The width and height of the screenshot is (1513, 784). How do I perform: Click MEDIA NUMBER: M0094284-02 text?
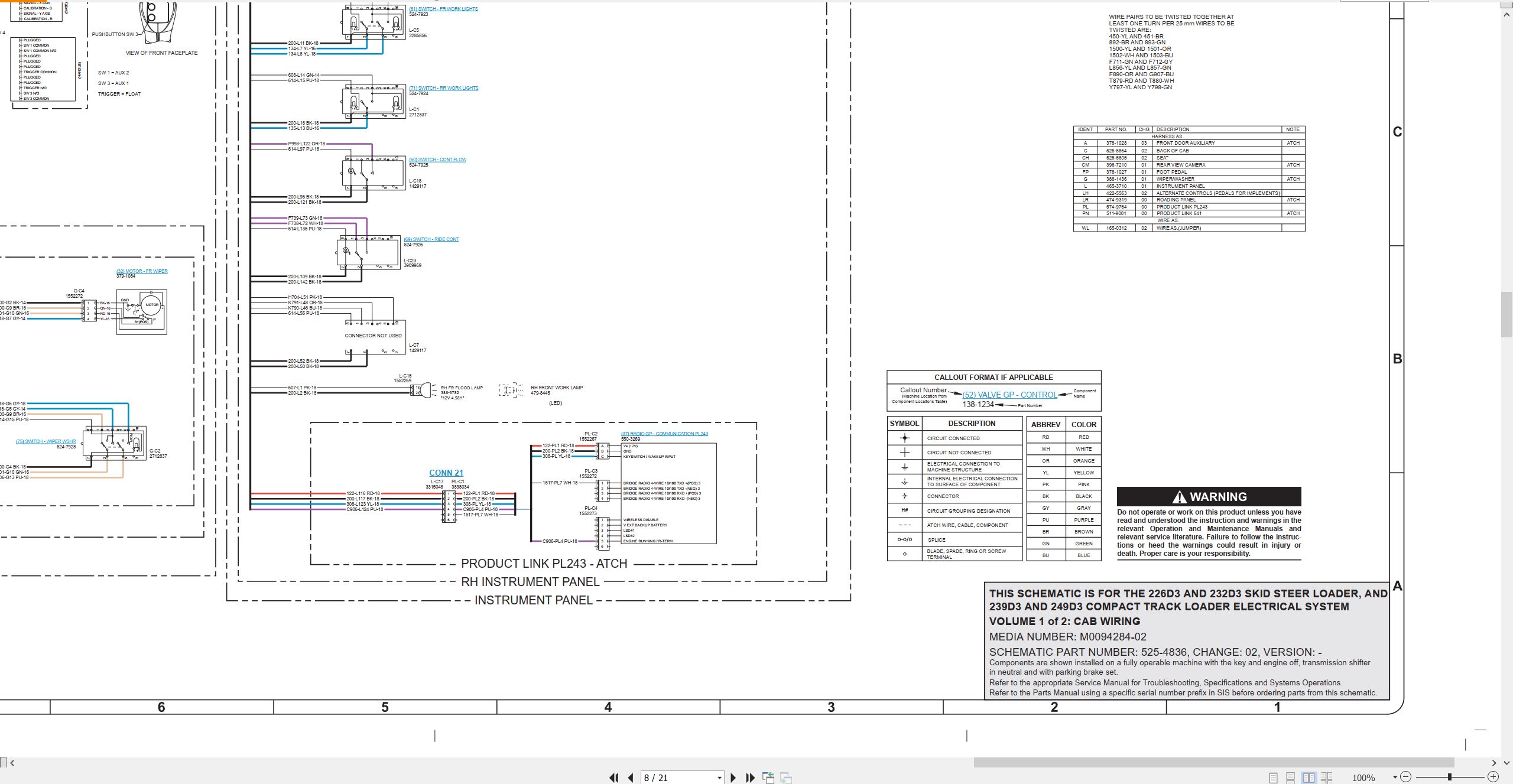[x=1067, y=637]
